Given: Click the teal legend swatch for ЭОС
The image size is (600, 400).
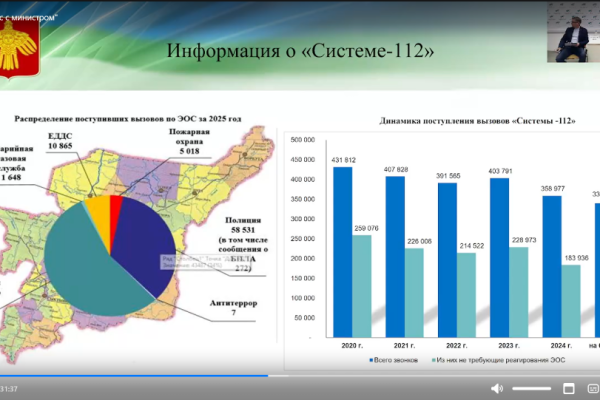Looking at the screenshot, I should [434, 360].
